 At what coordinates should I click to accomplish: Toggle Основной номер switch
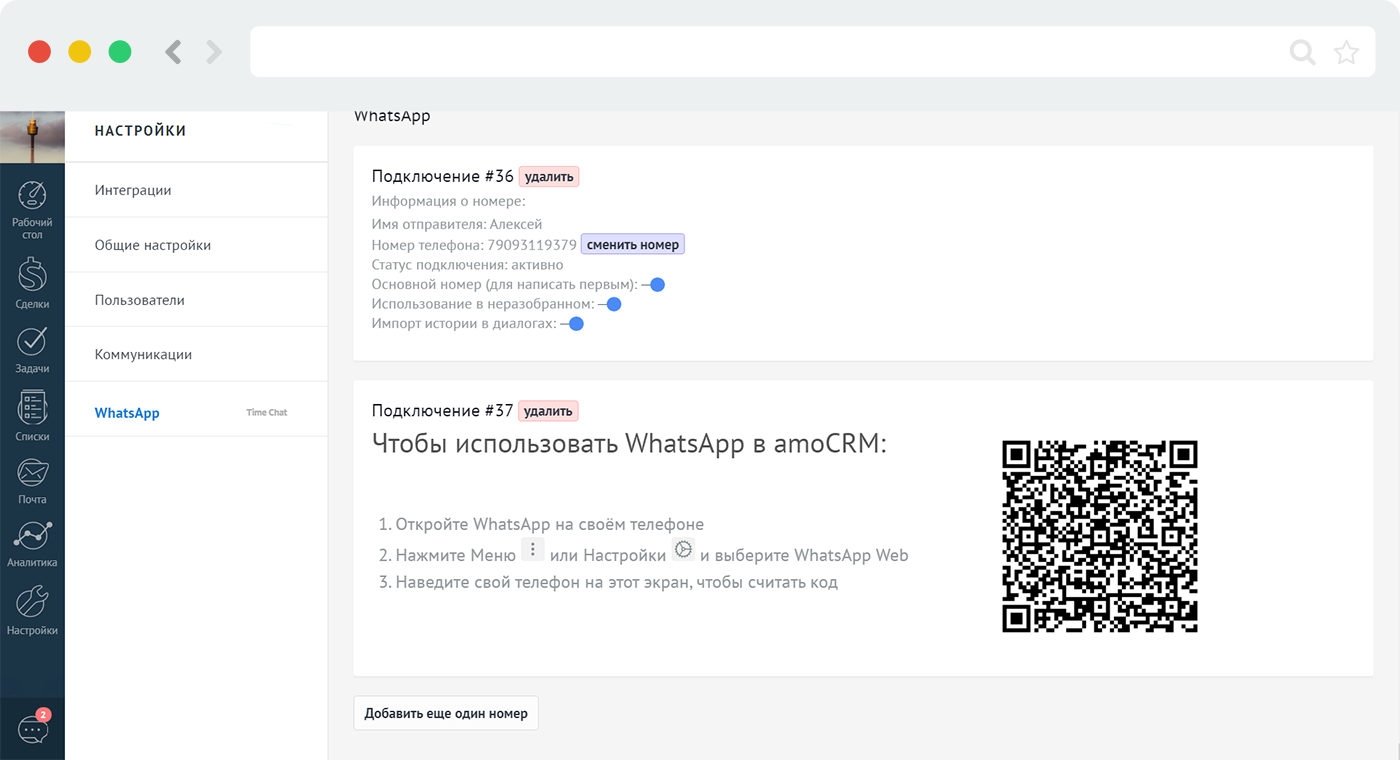(x=654, y=285)
